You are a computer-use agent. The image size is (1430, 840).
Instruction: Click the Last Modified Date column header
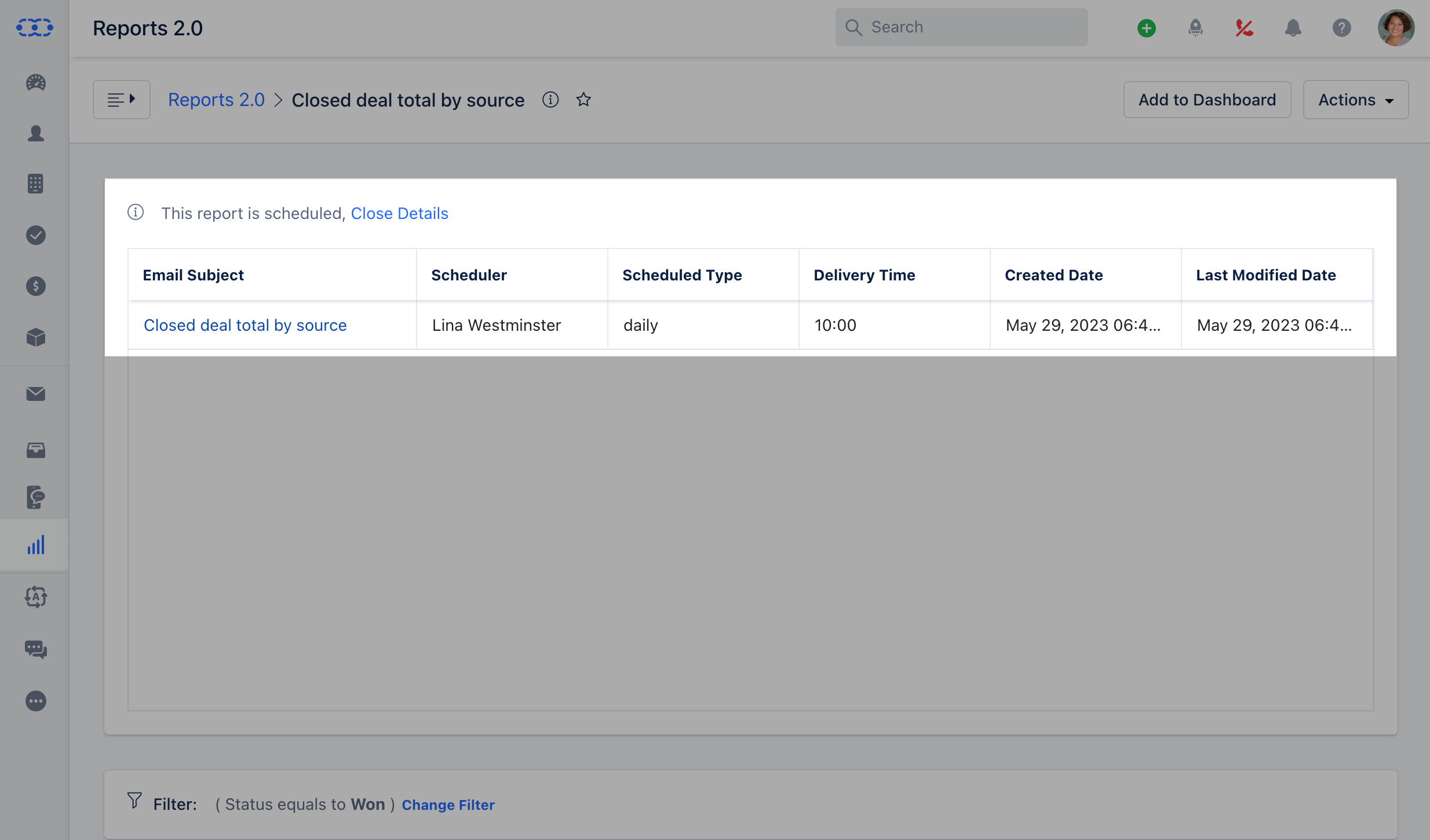1276,275
